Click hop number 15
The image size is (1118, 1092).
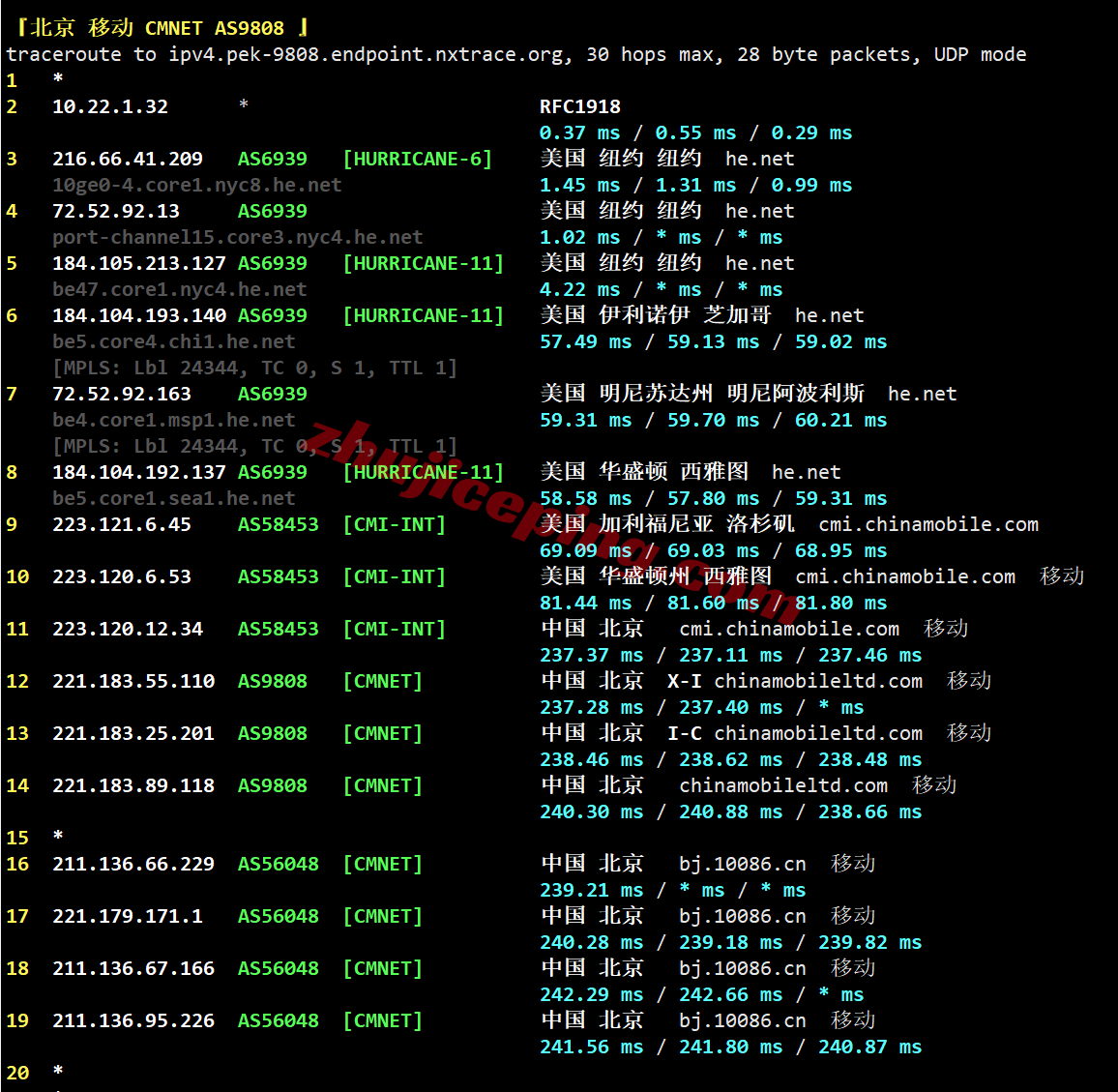(x=17, y=838)
